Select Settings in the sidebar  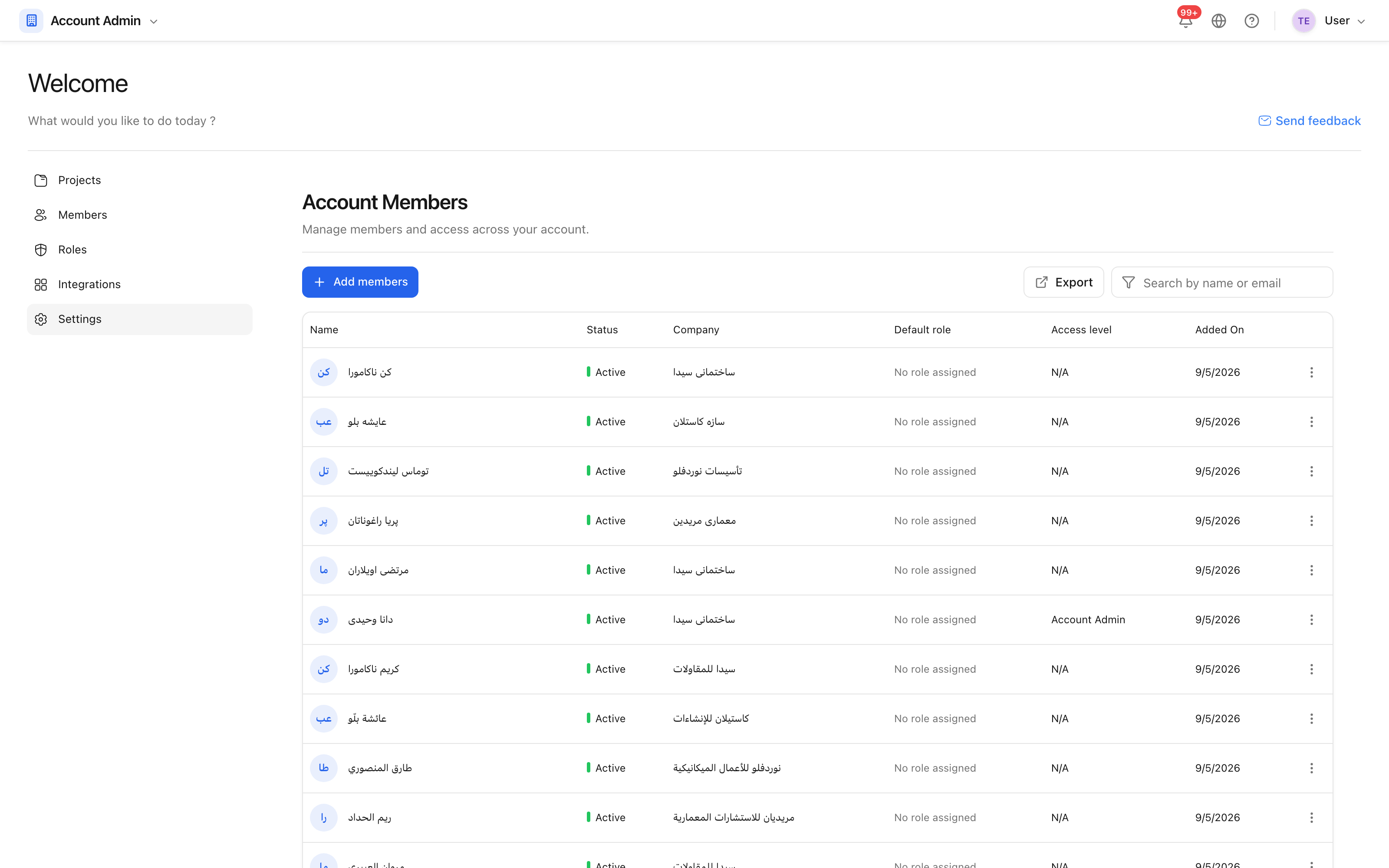(139, 319)
